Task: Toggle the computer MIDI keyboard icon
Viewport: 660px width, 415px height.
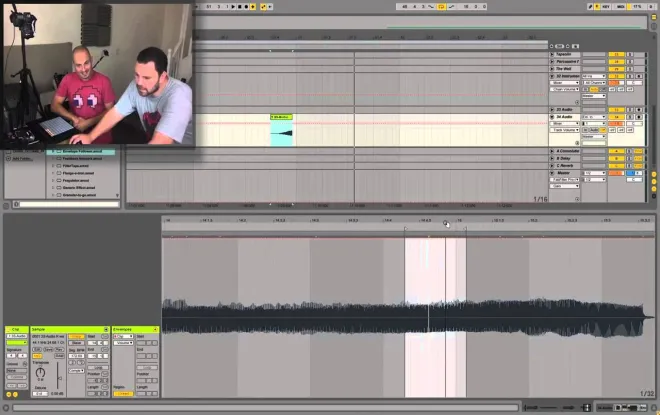Action: click(x=597, y=7)
